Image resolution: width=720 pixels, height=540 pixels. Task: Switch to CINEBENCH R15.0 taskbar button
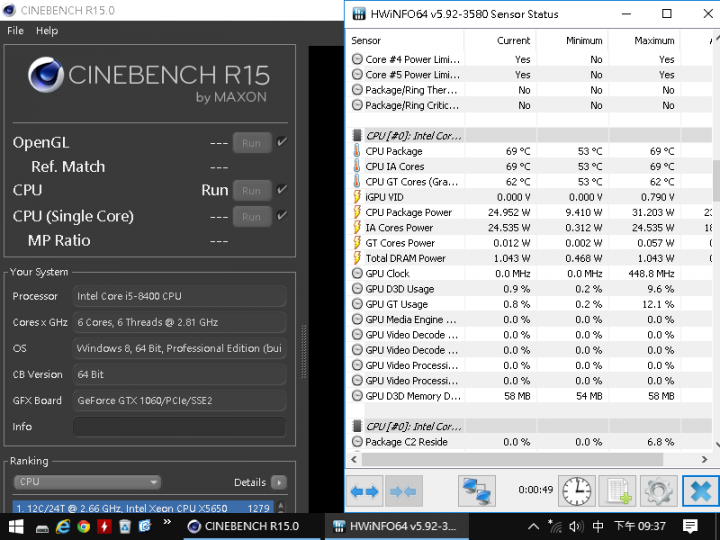[x=251, y=526]
